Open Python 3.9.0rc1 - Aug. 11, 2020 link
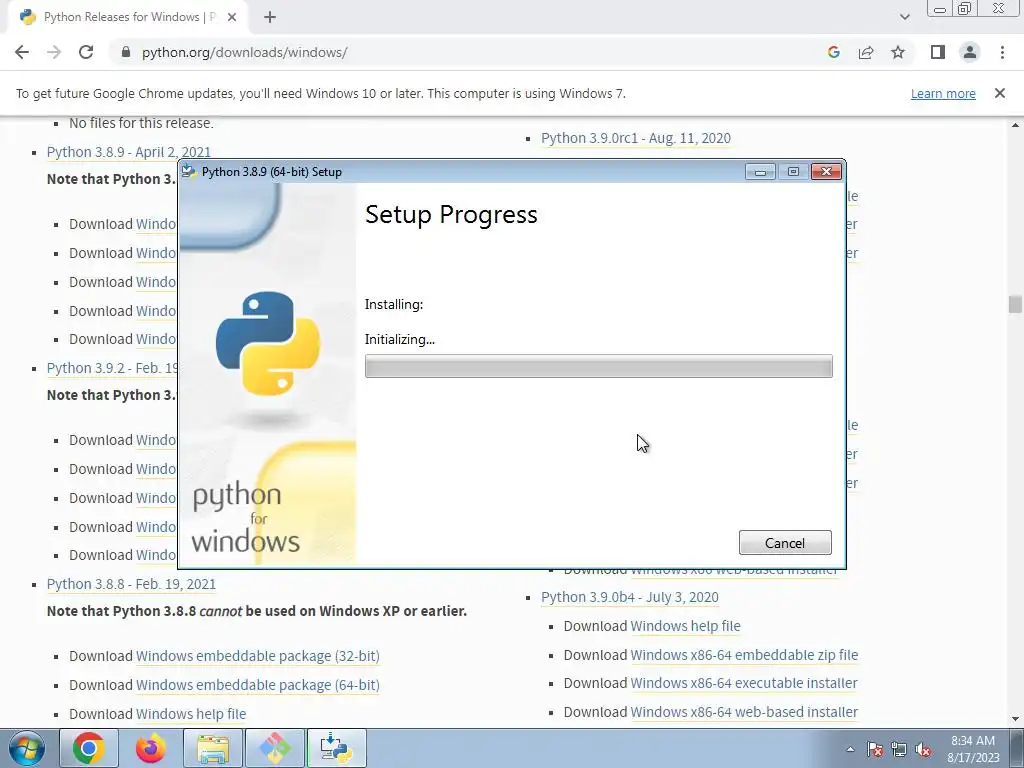Viewport: 1024px width, 768px height. (x=636, y=138)
